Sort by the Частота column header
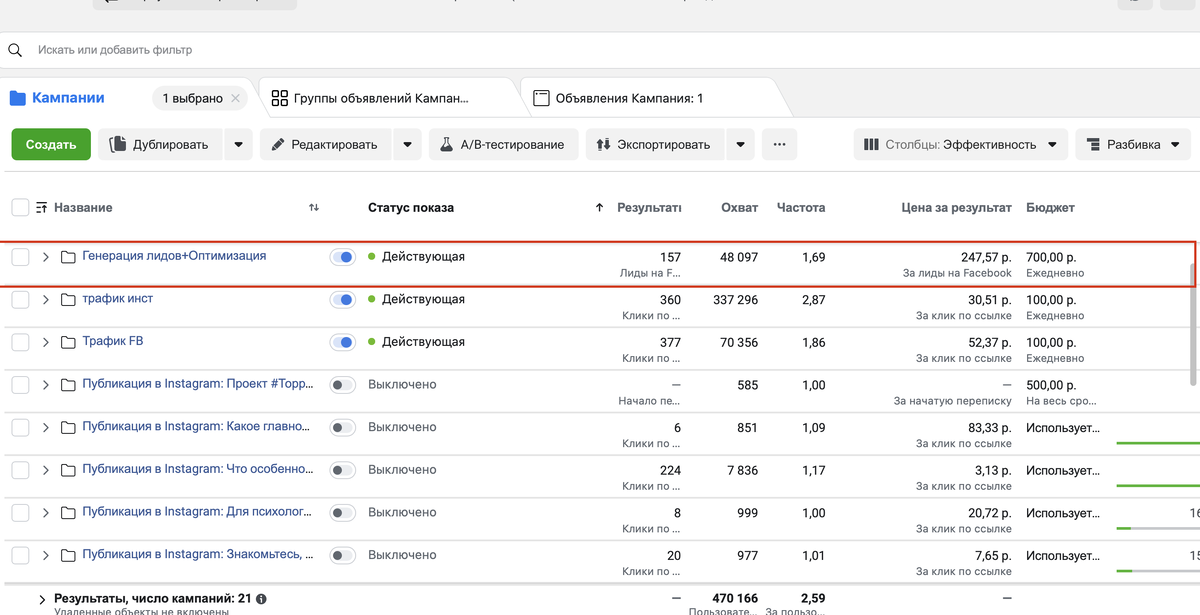 coord(801,208)
